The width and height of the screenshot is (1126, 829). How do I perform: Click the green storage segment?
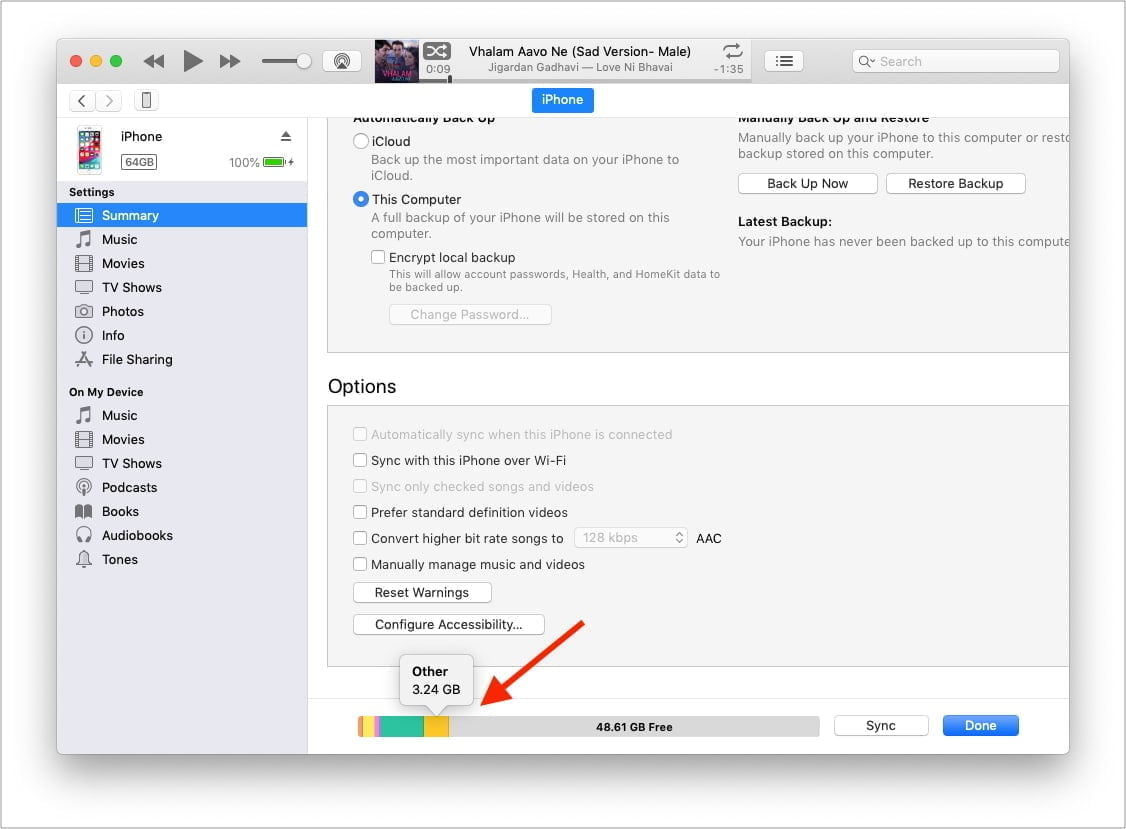(x=401, y=726)
